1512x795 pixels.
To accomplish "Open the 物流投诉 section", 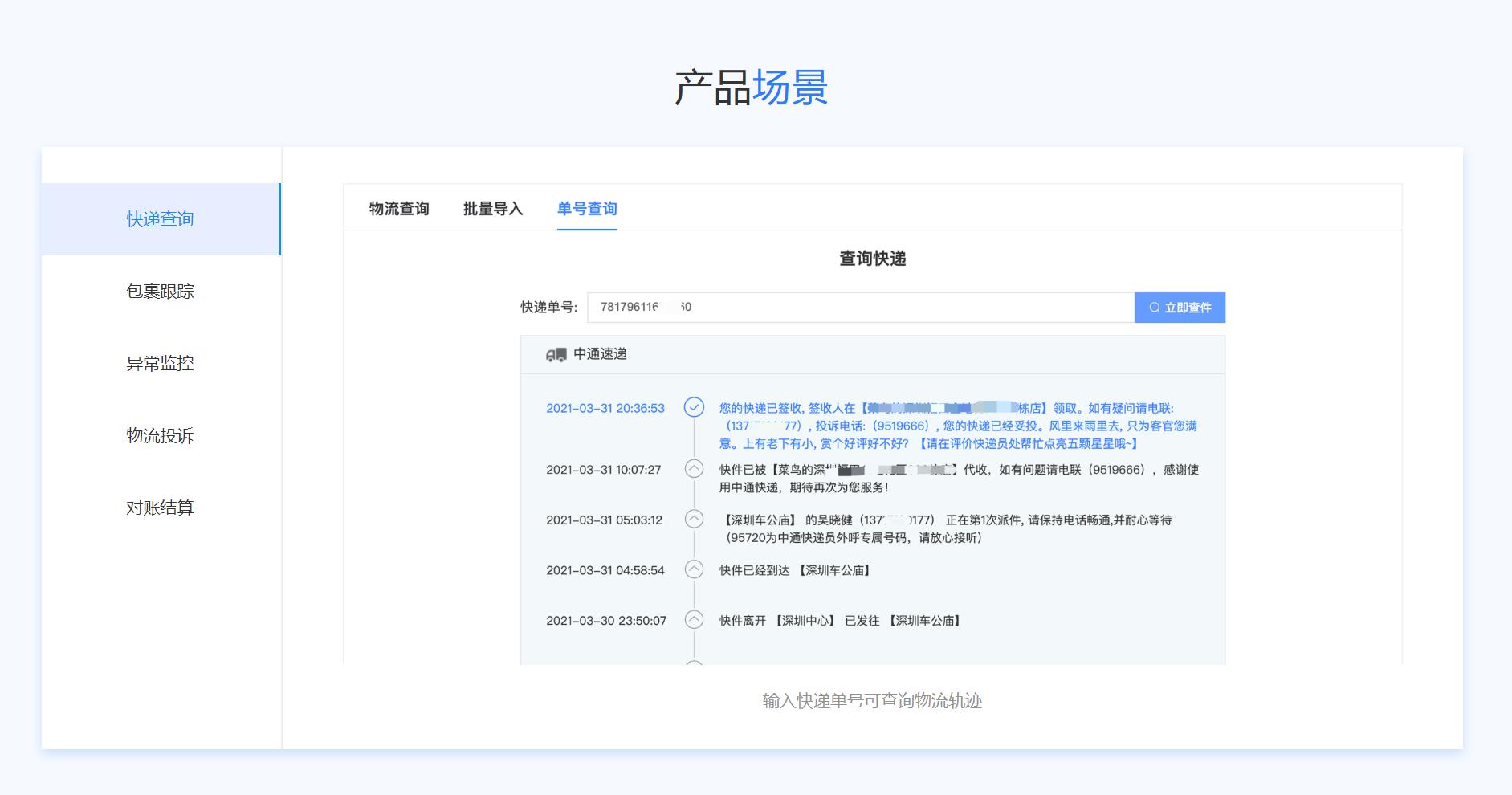I will 161,436.
